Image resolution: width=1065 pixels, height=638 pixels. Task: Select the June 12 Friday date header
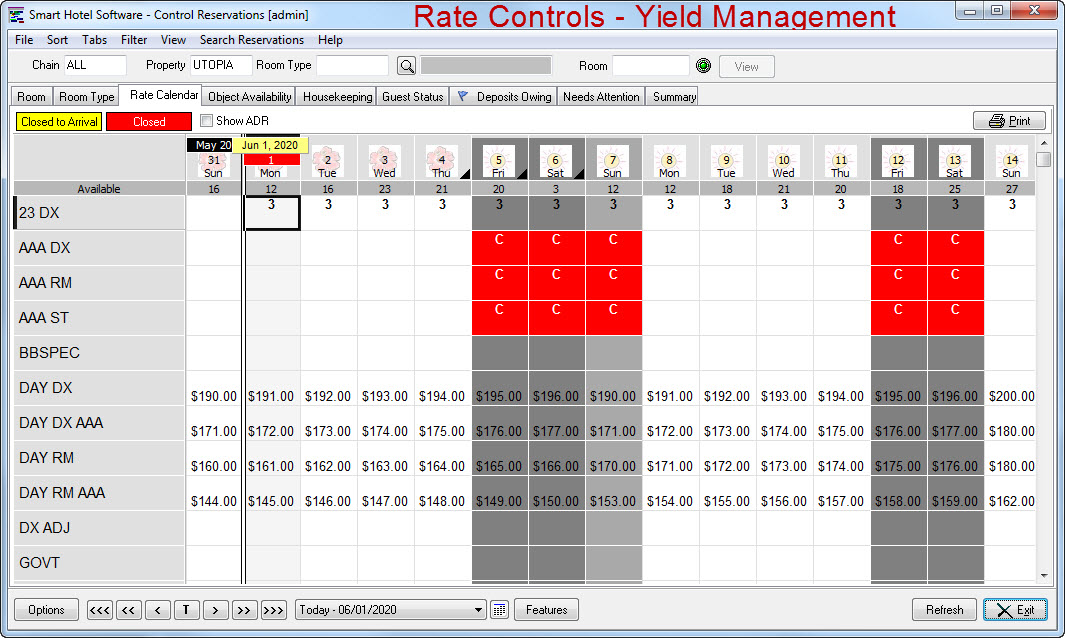click(899, 159)
